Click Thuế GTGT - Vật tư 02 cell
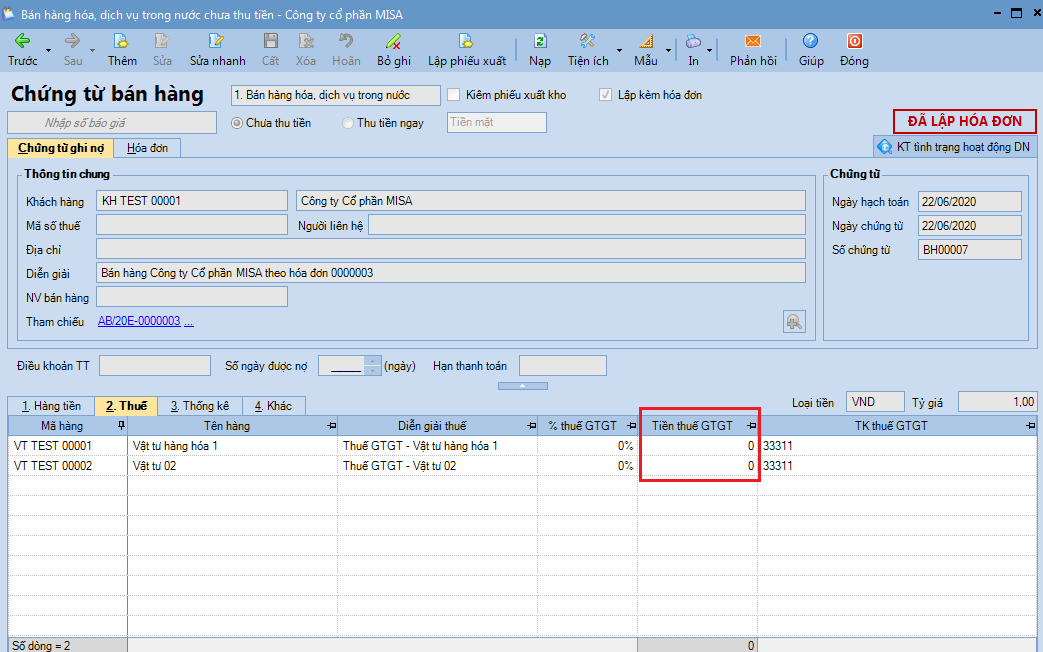 [x=437, y=466]
